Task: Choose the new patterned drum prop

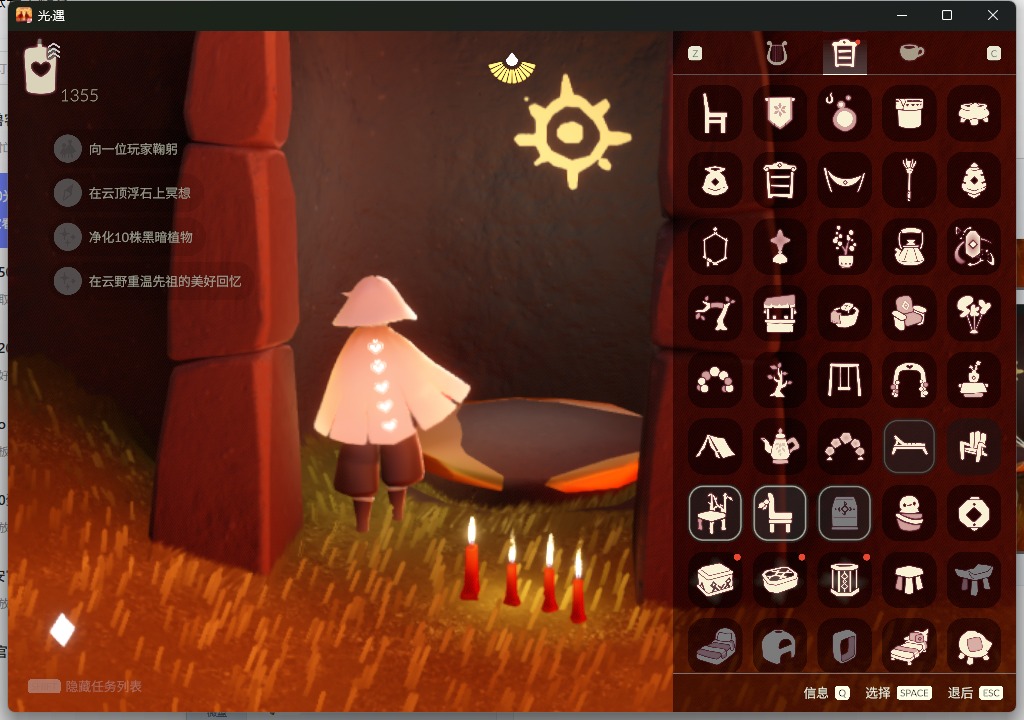Action: (x=844, y=580)
